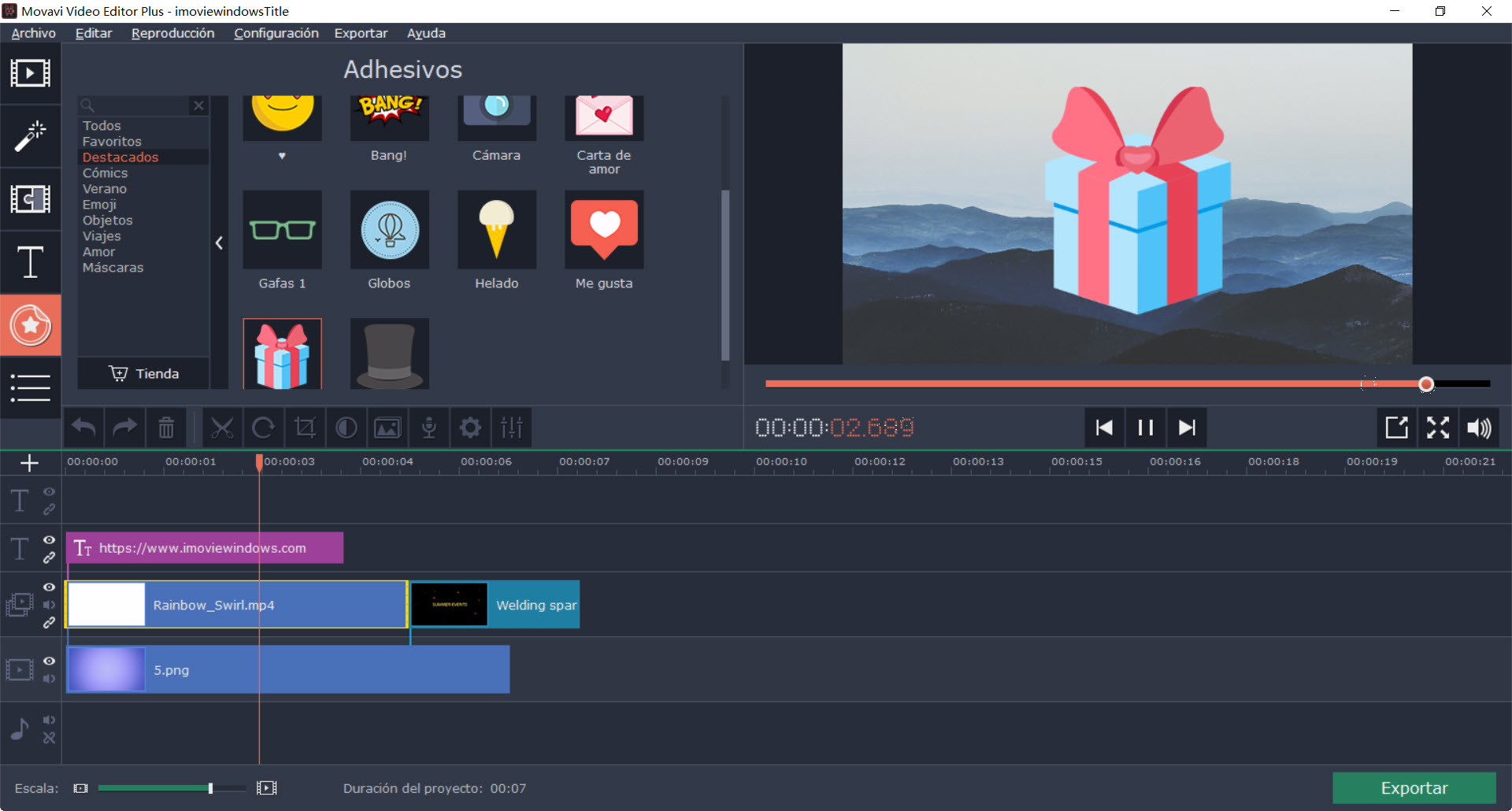Hide the Rainbow_Swirl.mp4 overlay track
1512x811 pixels.
coord(49,587)
